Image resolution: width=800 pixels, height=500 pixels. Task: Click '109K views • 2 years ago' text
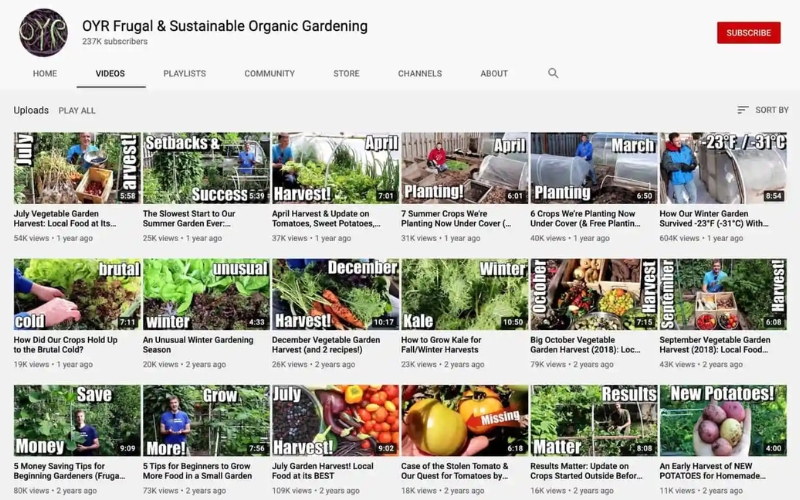(316, 490)
